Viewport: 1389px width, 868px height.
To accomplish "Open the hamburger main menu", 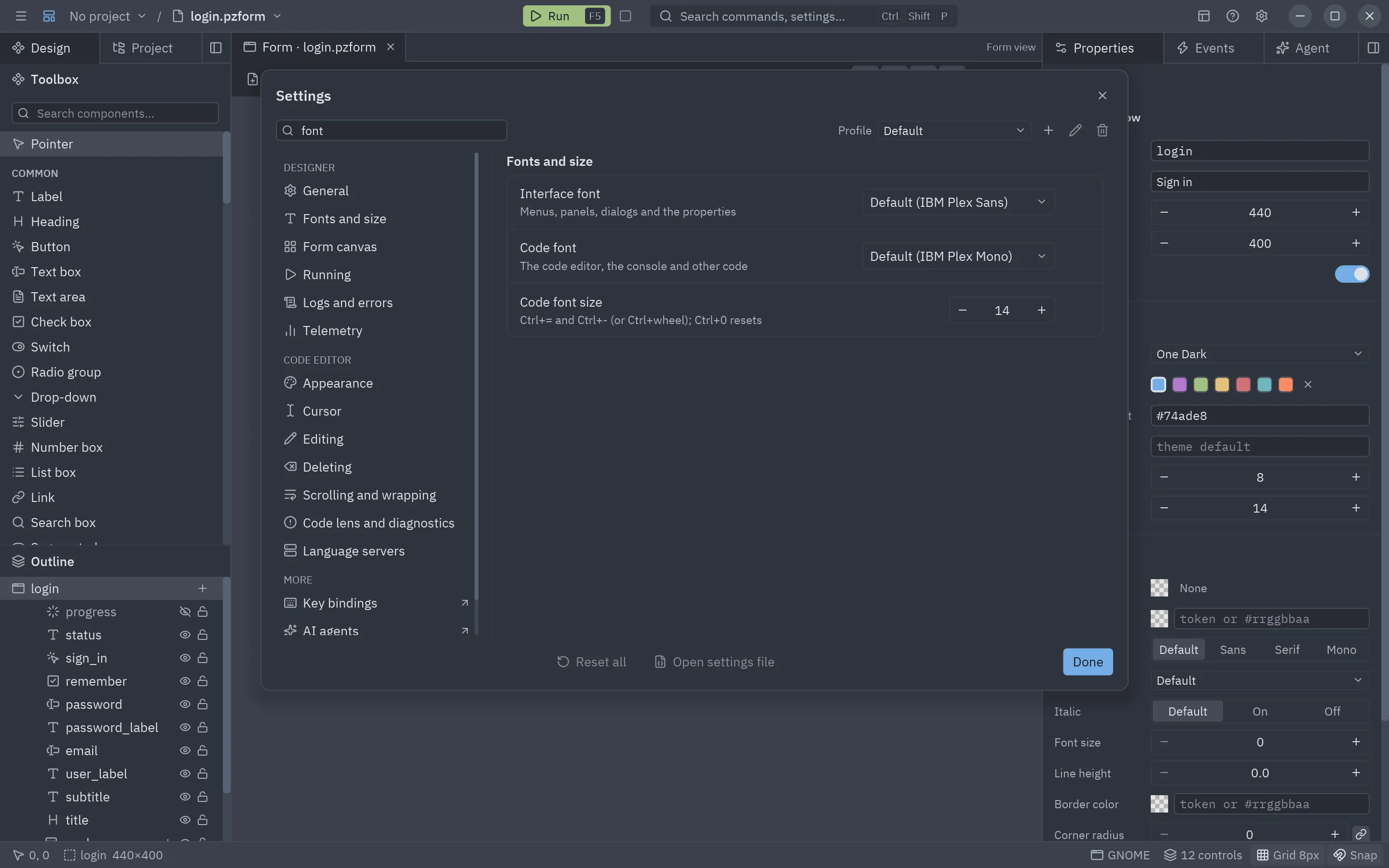I will click(x=21, y=16).
